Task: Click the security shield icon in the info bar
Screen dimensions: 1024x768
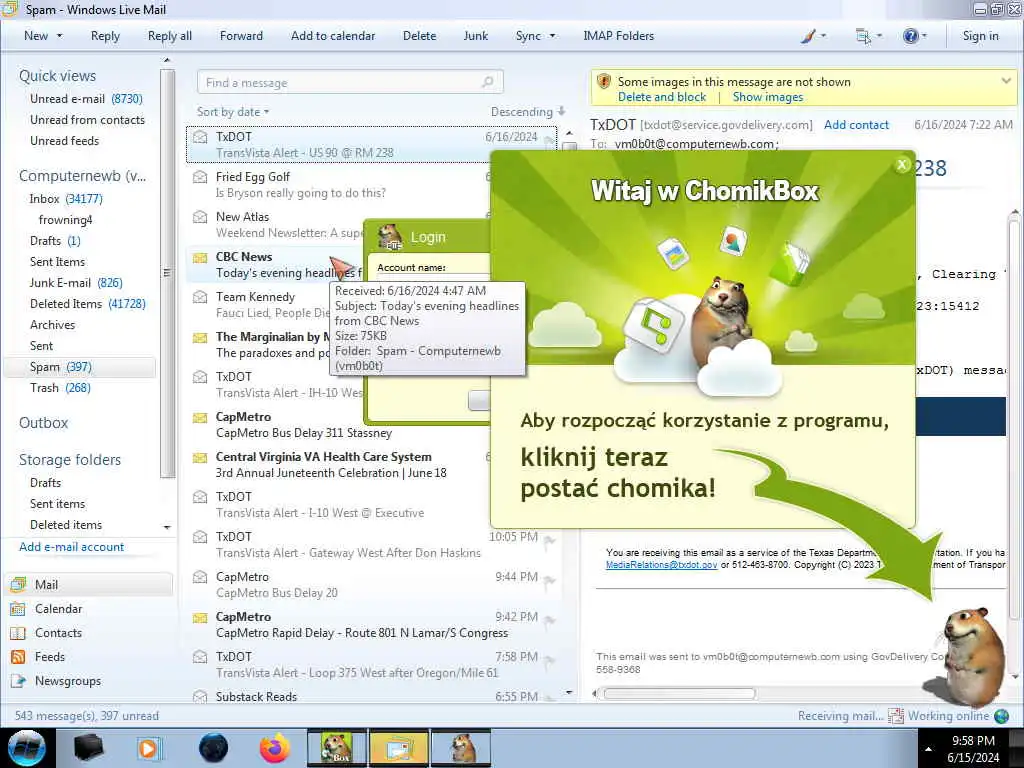Action: click(604, 82)
